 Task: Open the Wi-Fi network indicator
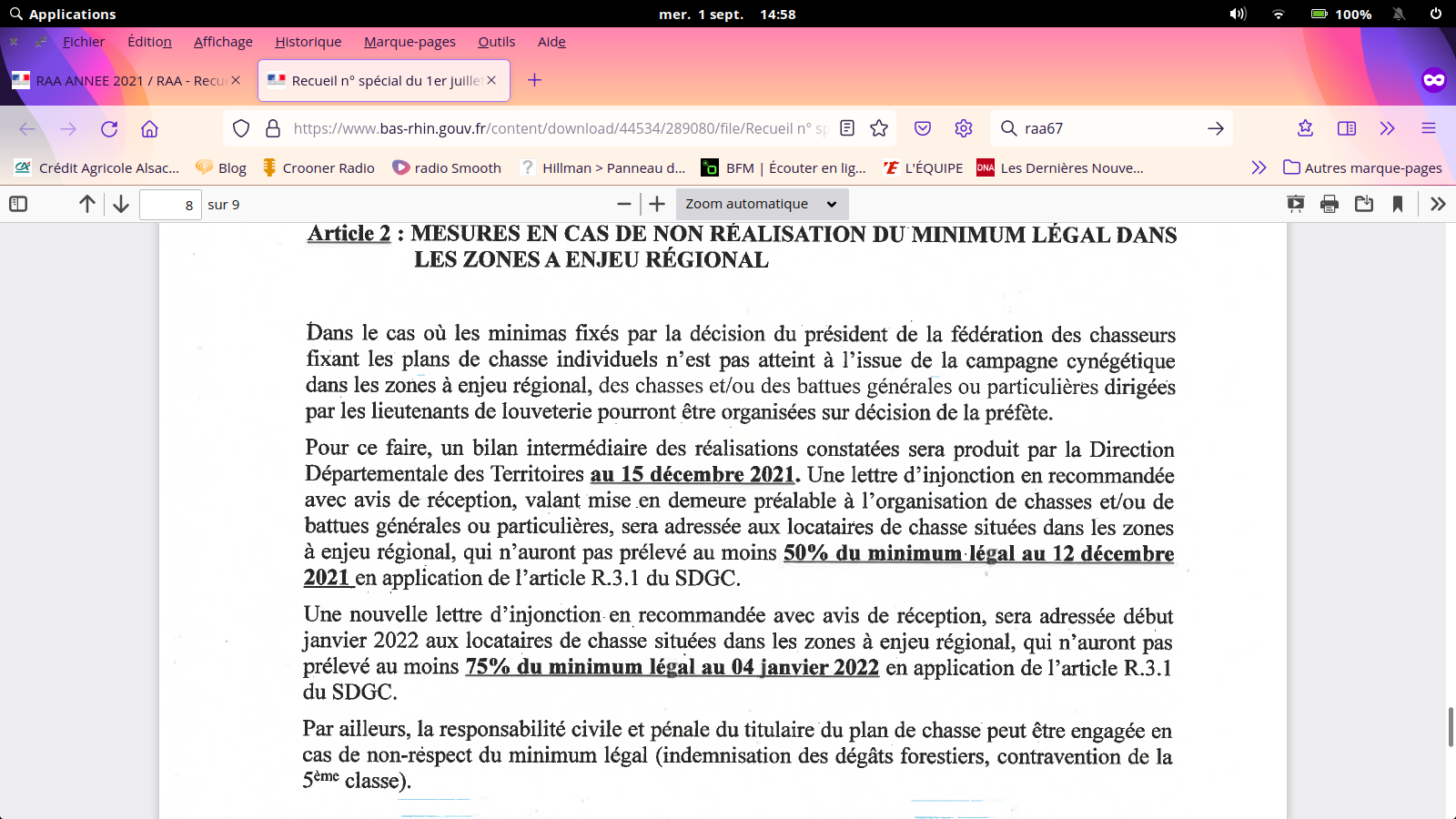pyautogui.click(x=1279, y=14)
